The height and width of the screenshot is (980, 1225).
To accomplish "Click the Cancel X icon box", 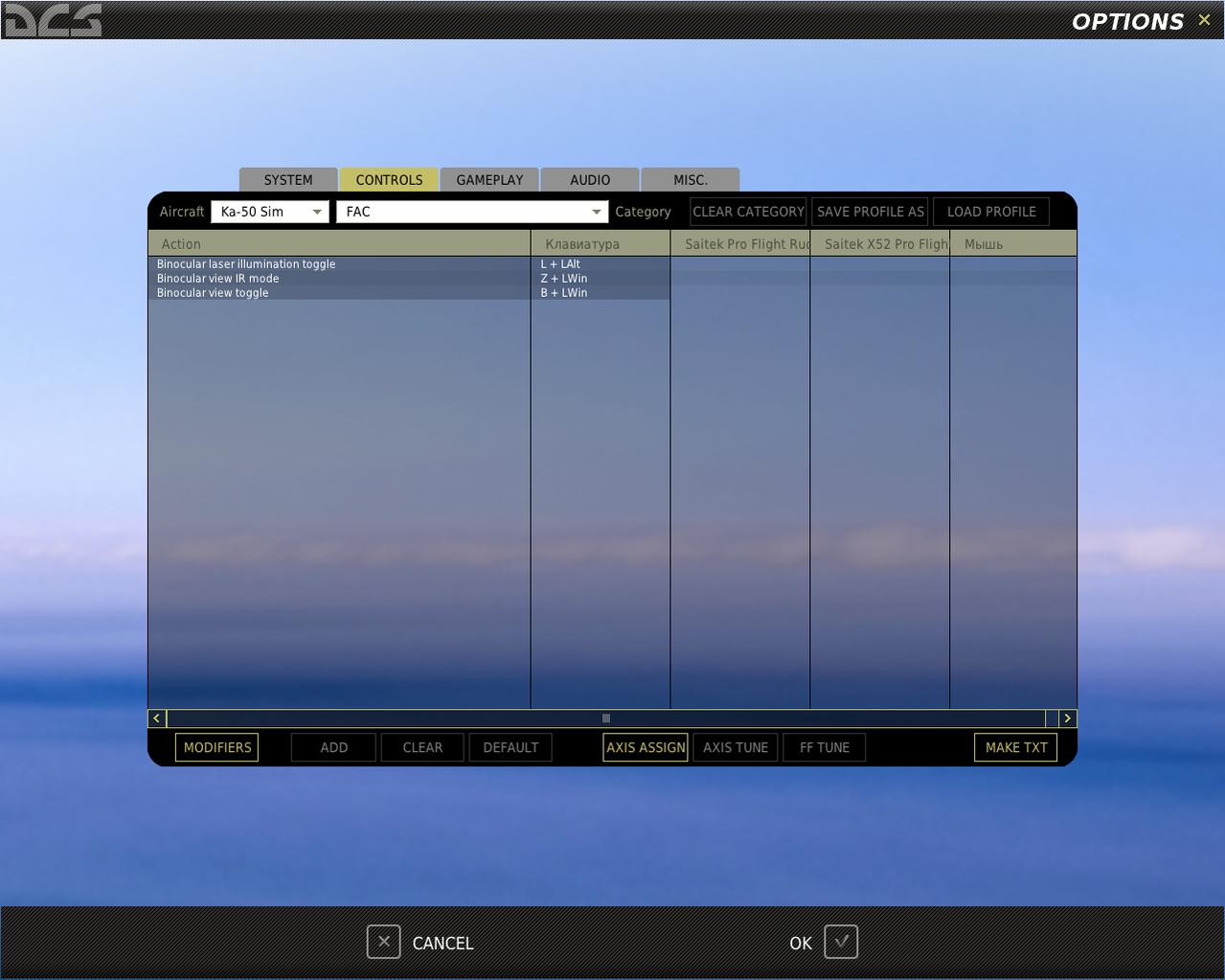I will (383, 942).
